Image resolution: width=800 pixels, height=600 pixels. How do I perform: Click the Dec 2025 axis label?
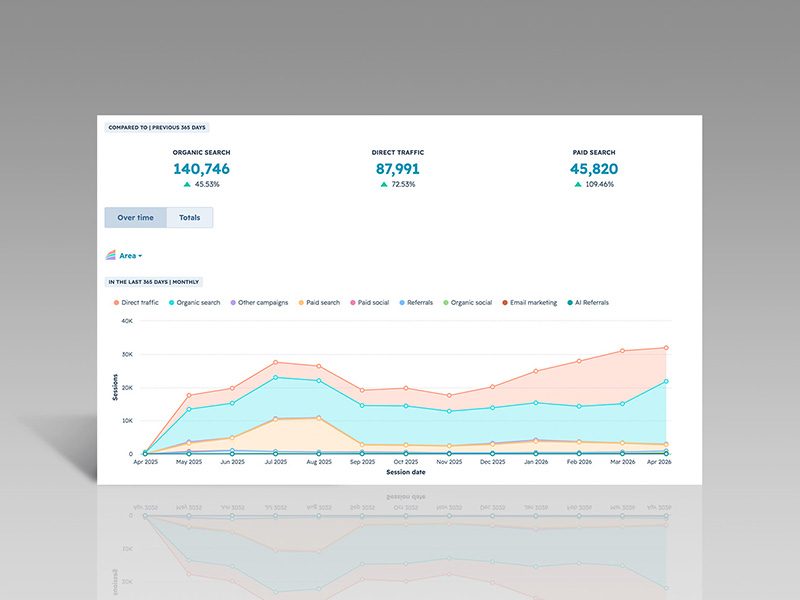(492, 462)
